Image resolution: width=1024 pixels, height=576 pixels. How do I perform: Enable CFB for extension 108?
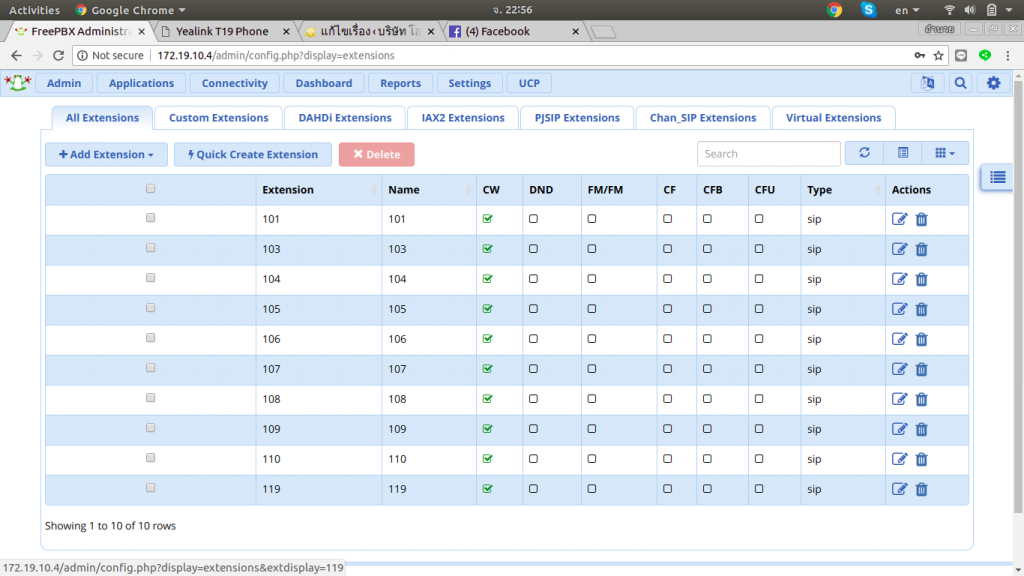click(707, 399)
